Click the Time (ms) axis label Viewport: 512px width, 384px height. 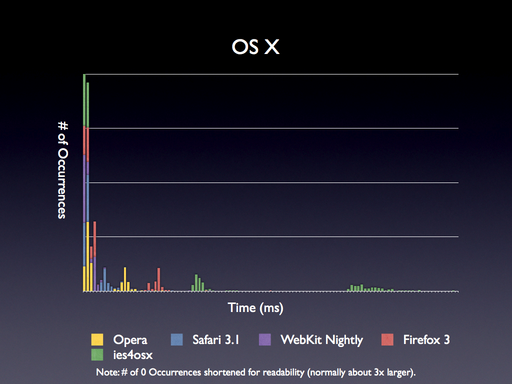256,308
